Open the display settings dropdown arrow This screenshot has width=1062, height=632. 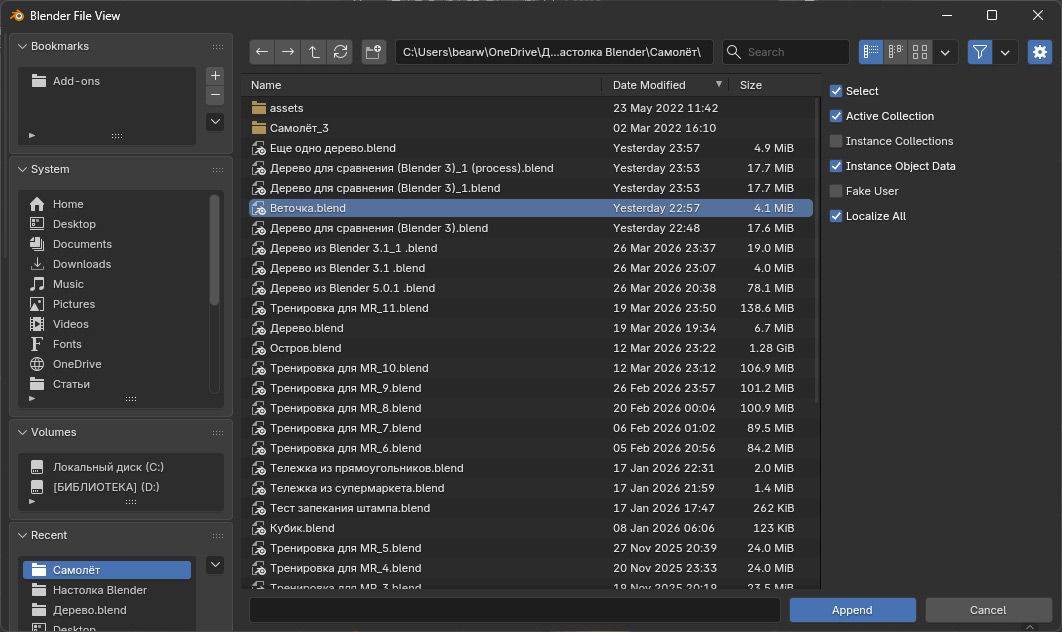(x=946, y=52)
